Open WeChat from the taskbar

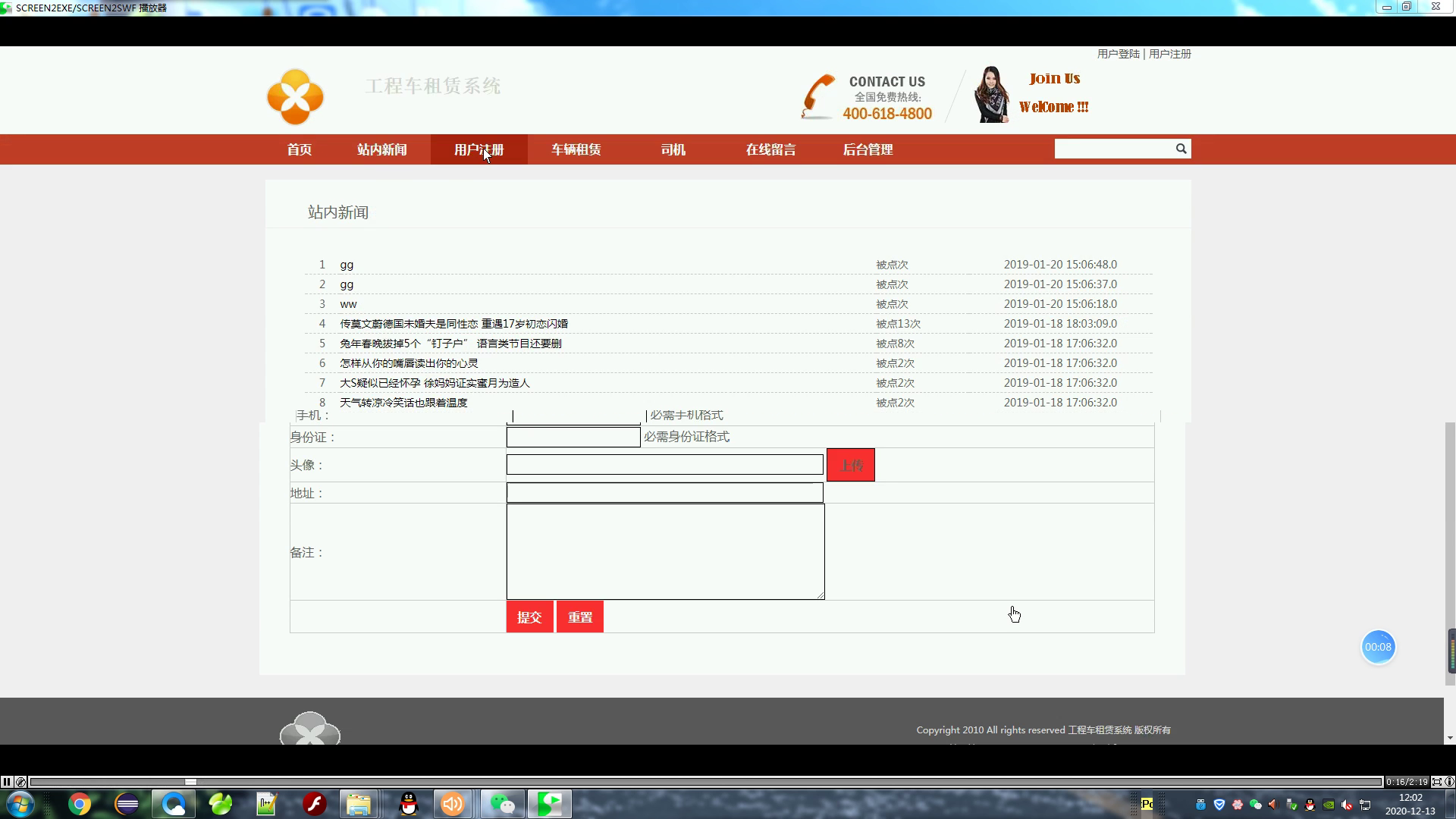coord(502,804)
